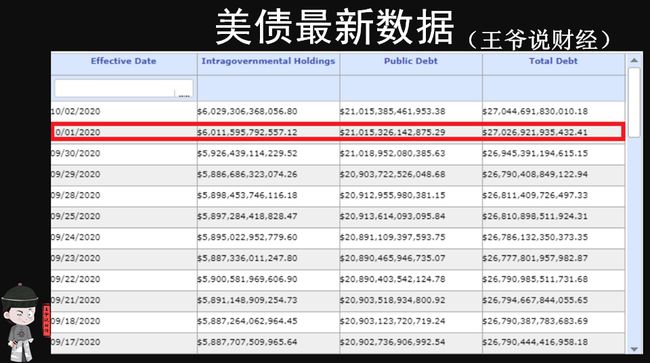Click total debt value $26,945,391,194,615.15

click(x=535, y=153)
